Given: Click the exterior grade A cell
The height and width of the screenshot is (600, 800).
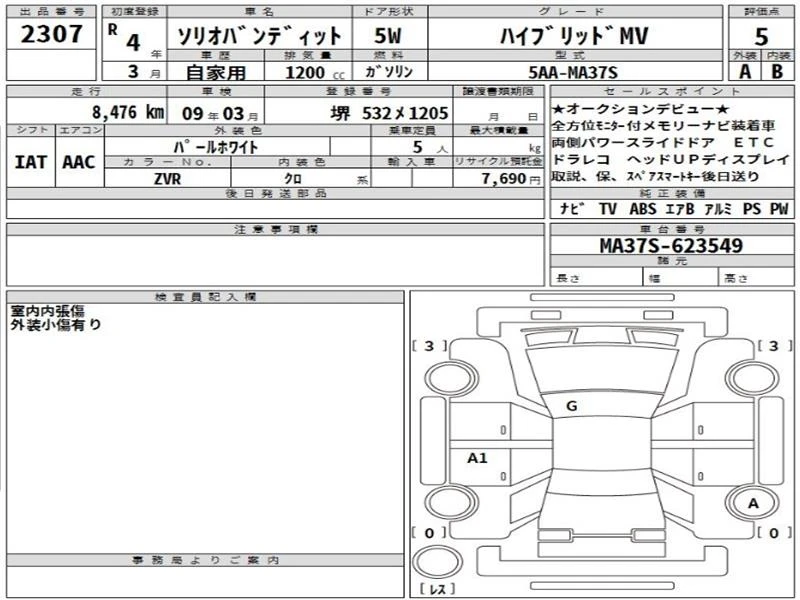Looking at the screenshot, I should 744,71.
